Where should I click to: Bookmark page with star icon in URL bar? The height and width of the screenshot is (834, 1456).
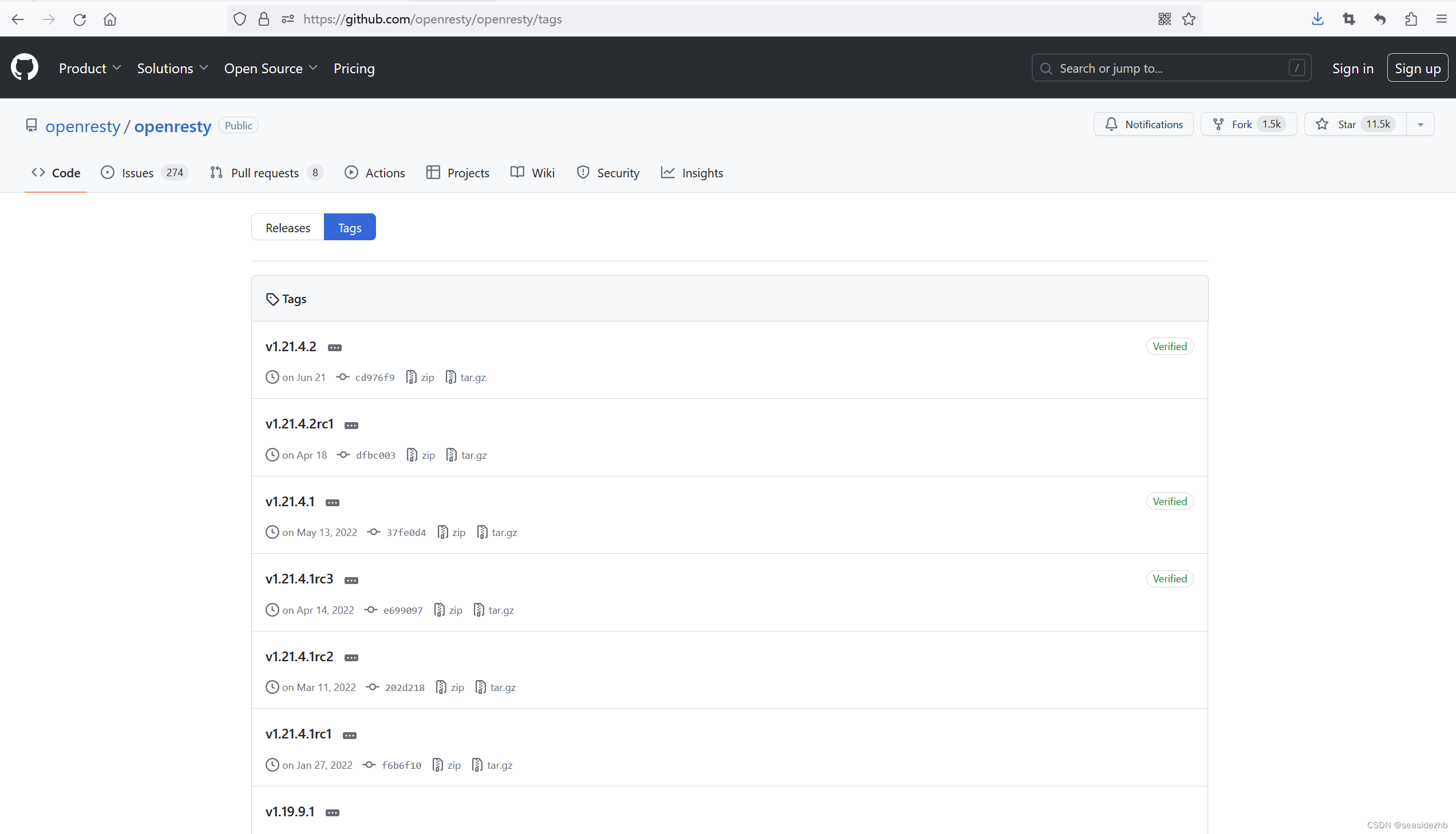coord(1188,19)
